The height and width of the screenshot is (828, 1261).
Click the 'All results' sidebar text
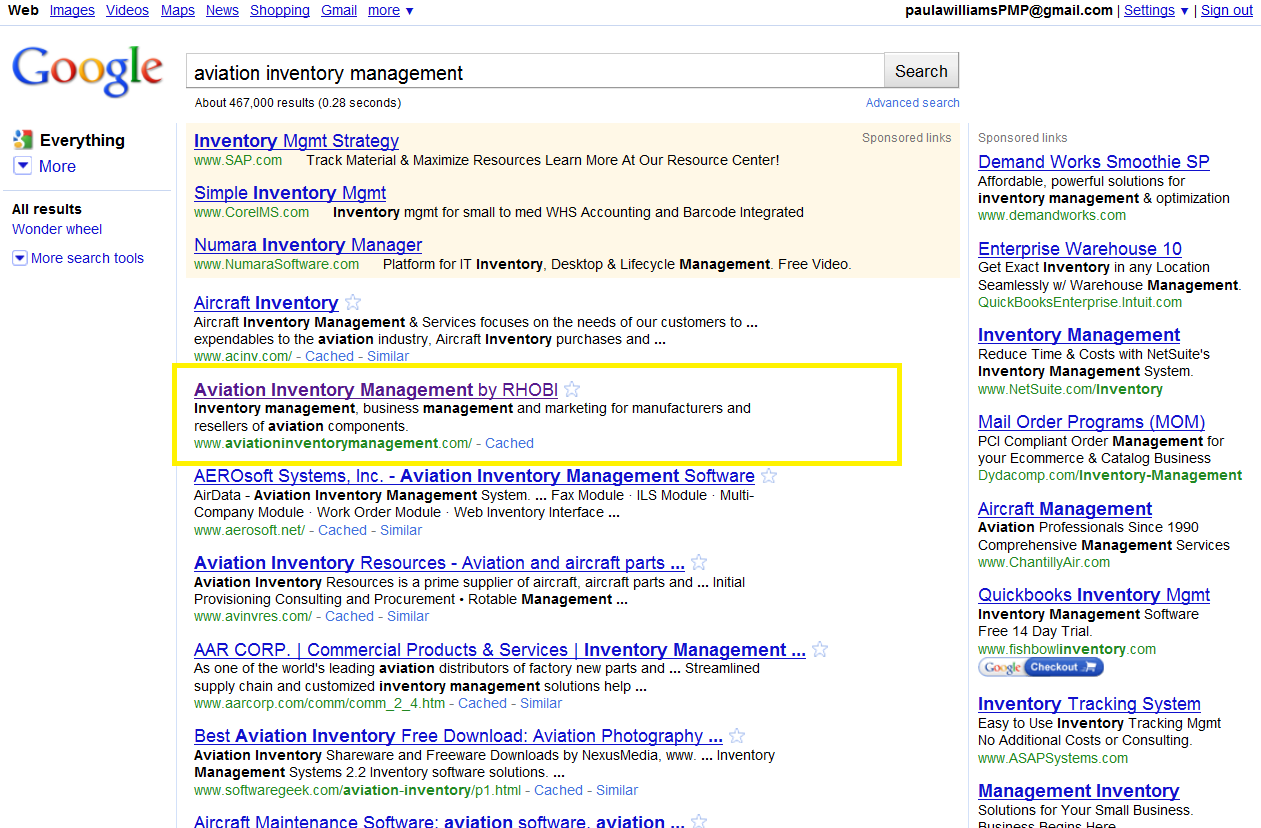tap(47, 209)
